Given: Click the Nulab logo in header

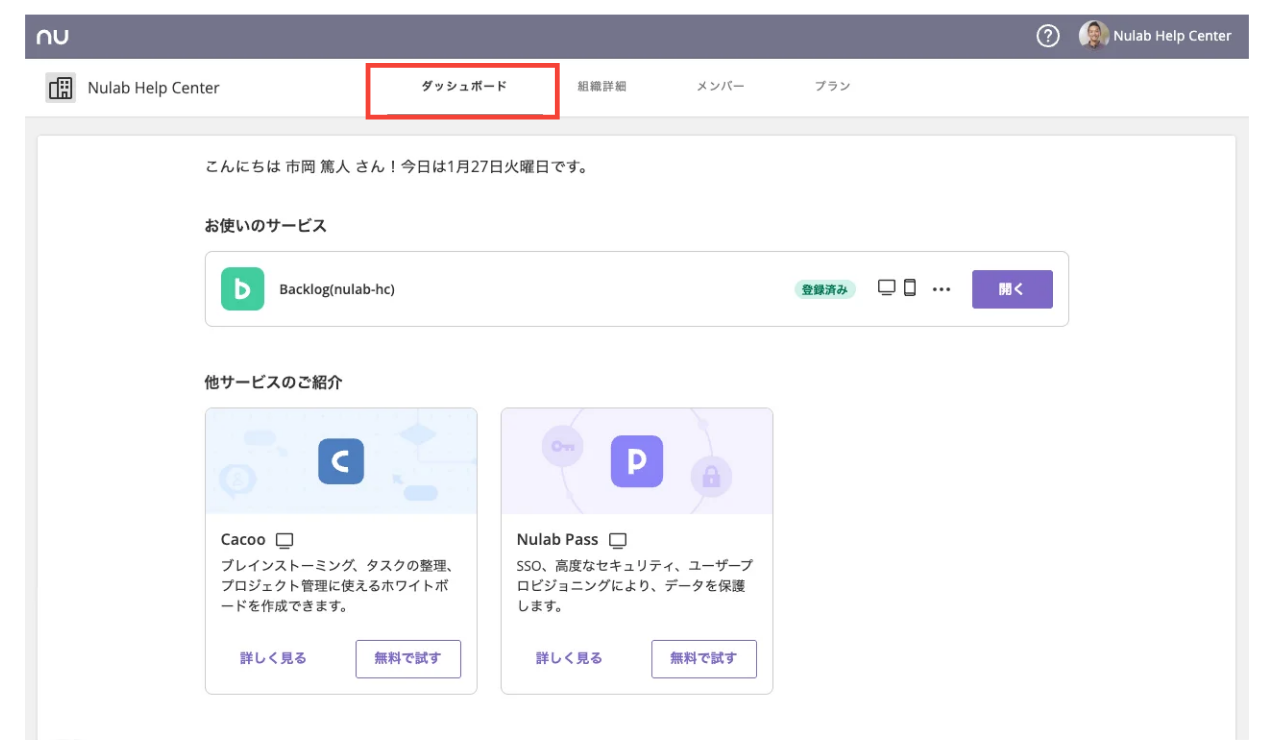Looking at the screenshot, I should 52,37.
